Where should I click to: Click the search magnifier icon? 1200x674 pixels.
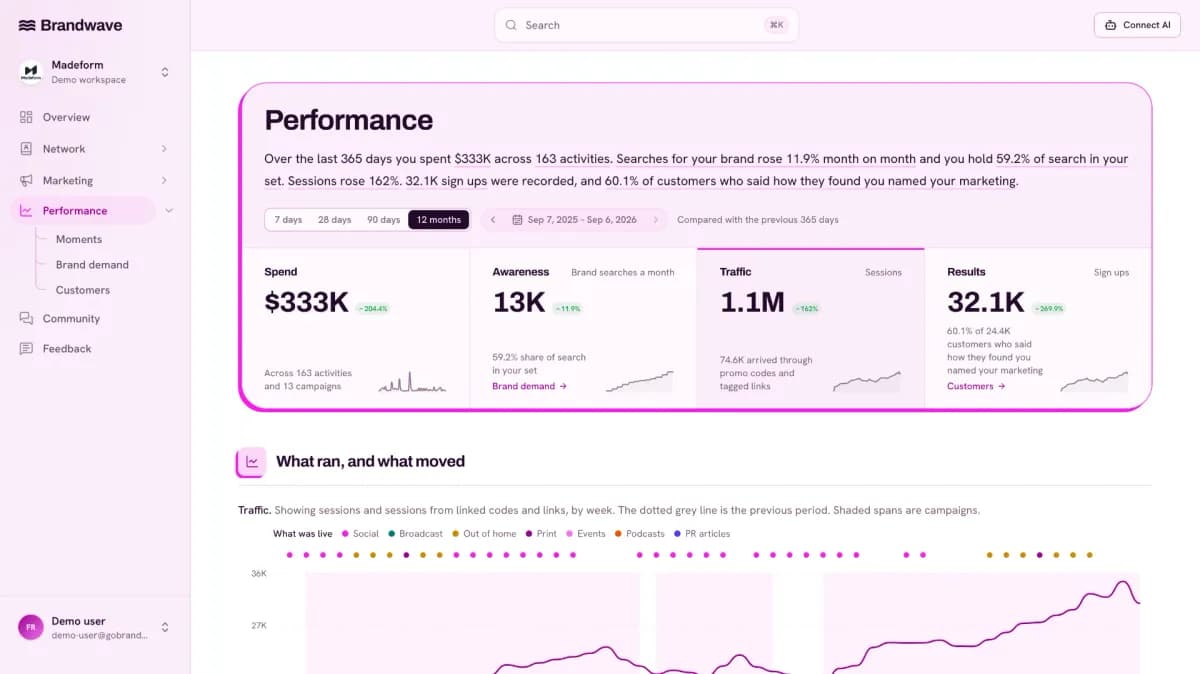tap(511, 25)
